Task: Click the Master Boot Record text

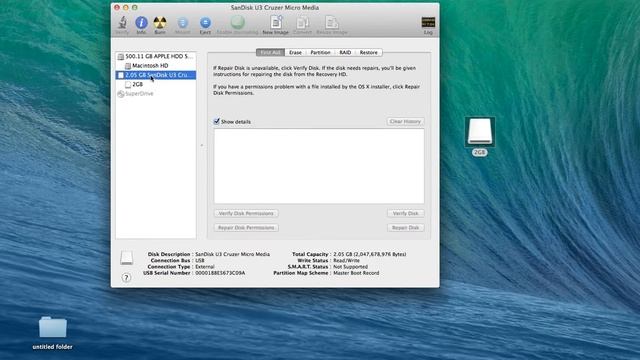Action: click(x=356, y=273)
